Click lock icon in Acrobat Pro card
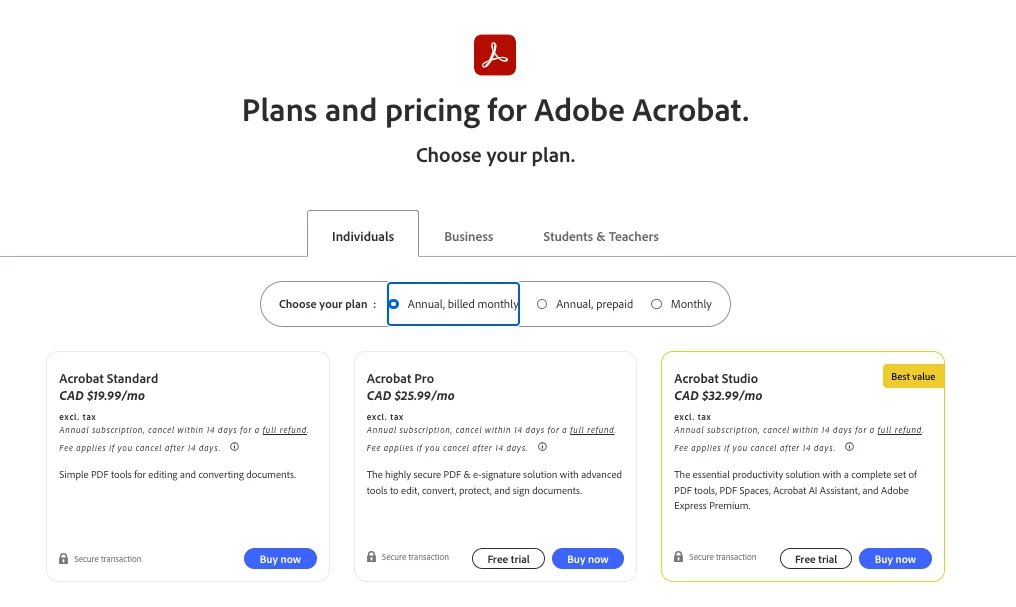 [371, 557]
